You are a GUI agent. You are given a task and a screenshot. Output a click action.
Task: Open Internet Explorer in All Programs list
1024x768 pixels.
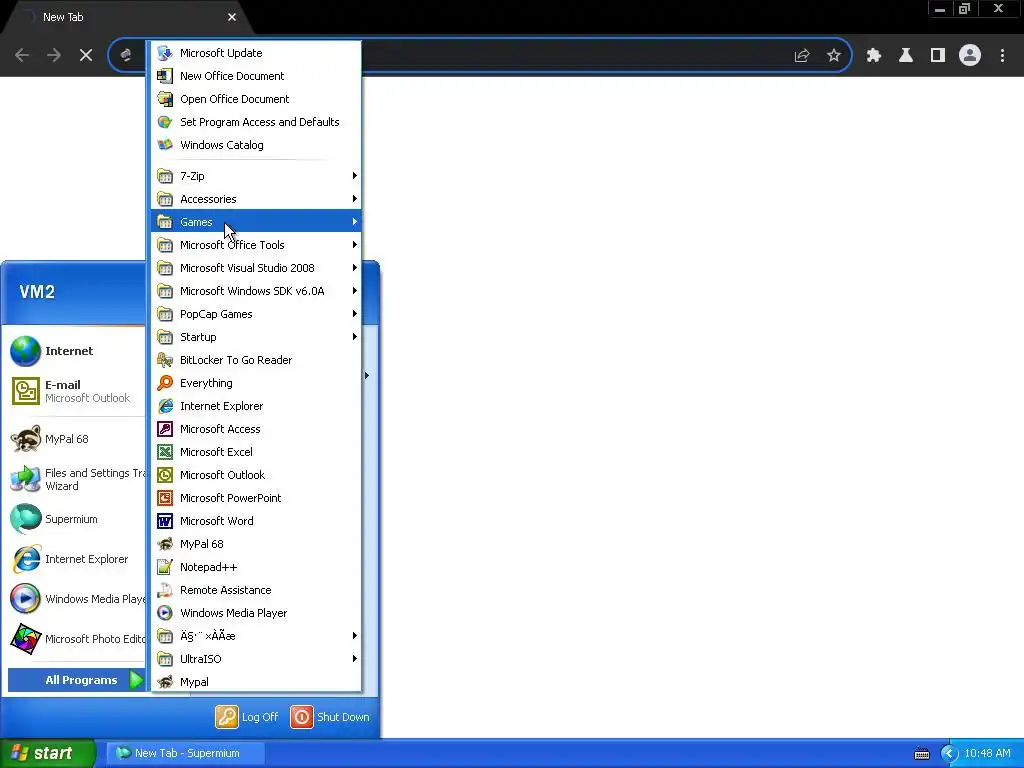256,406
